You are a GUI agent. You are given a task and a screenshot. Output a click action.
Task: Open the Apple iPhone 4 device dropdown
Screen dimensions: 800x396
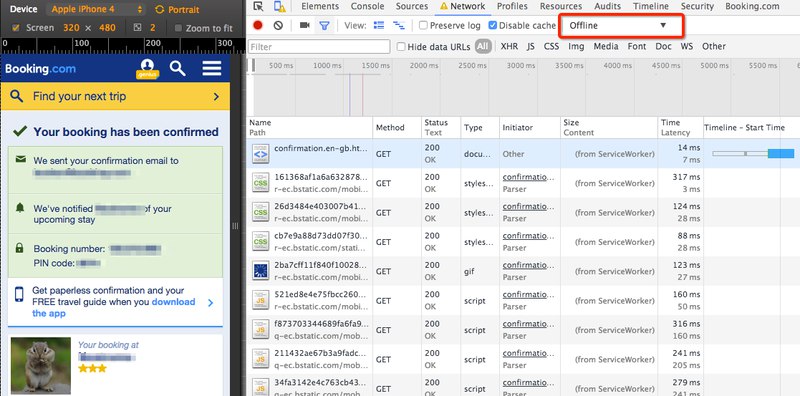pos(96,10)
